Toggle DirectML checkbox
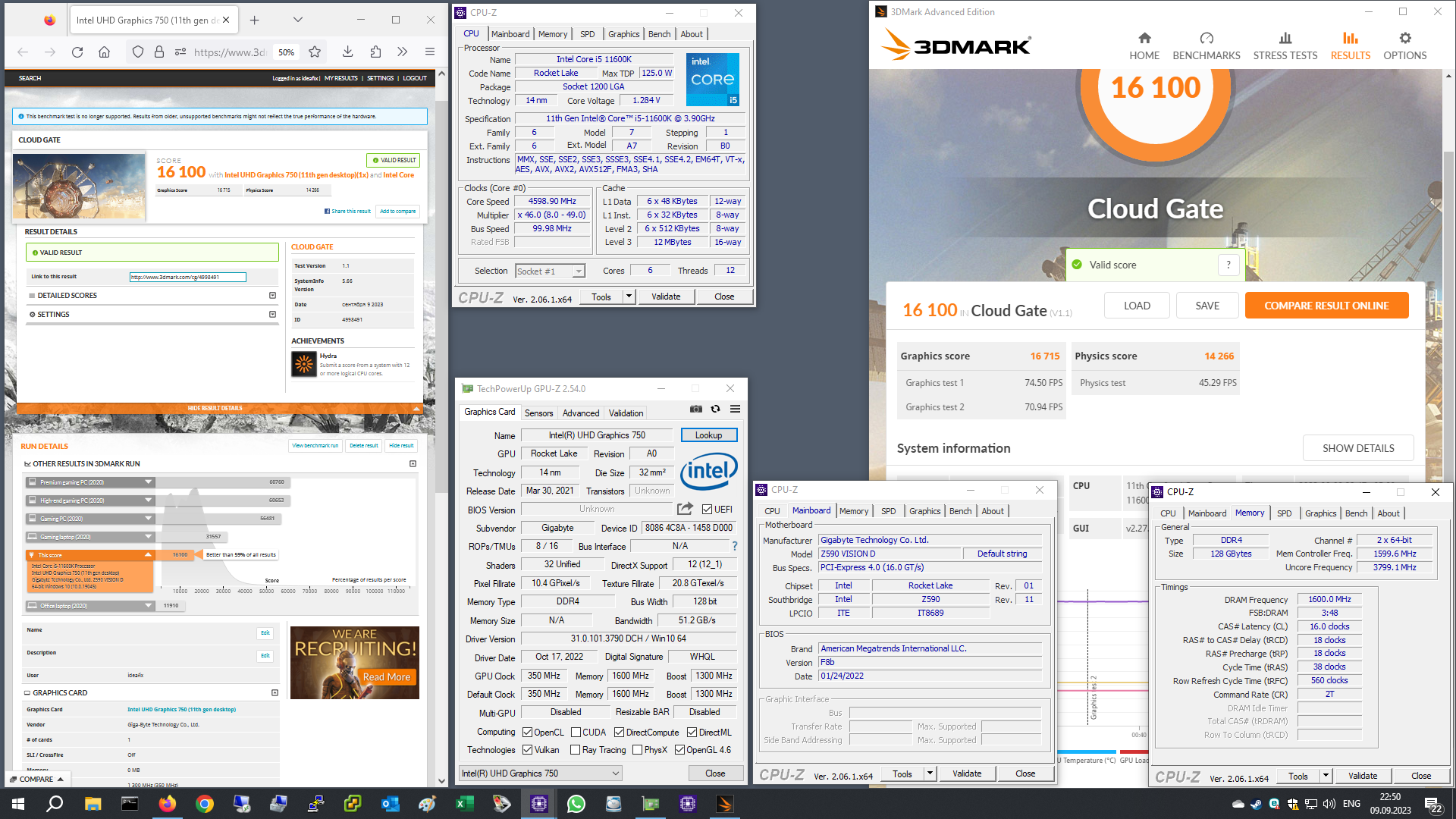Image resolution: width=1456 pixels, height=819 pixels. pyautogui.click(x=692, y=733)
